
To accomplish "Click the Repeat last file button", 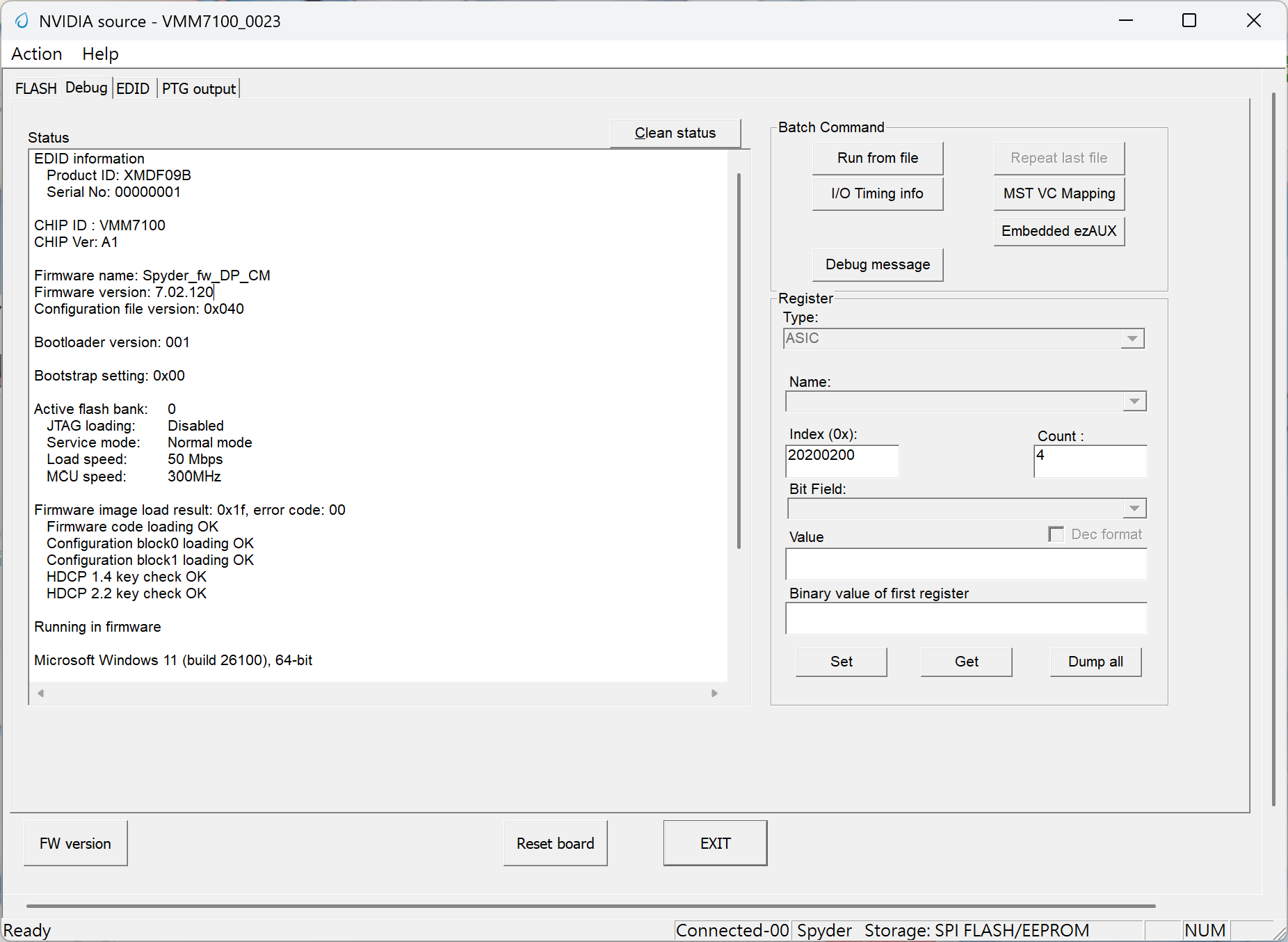I will click(x=1059, y=158).
